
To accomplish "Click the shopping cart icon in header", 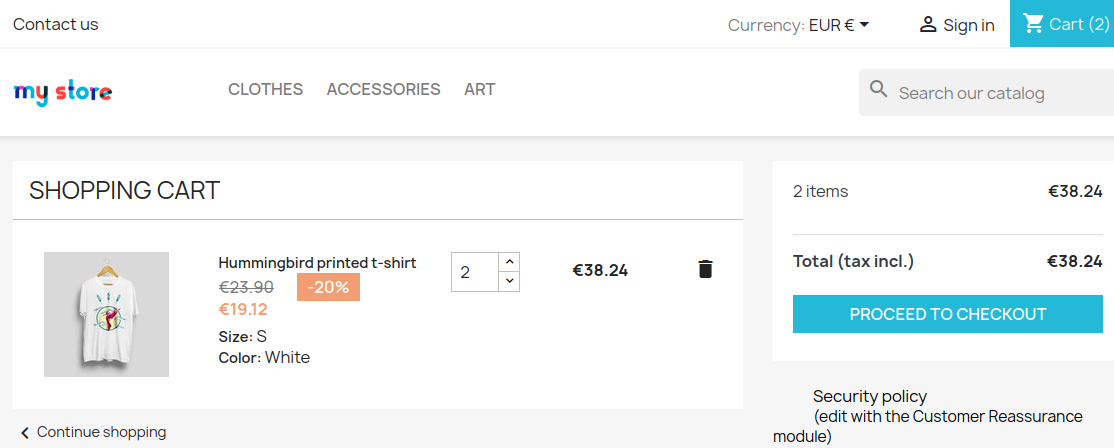I will tap(1033, 24).
